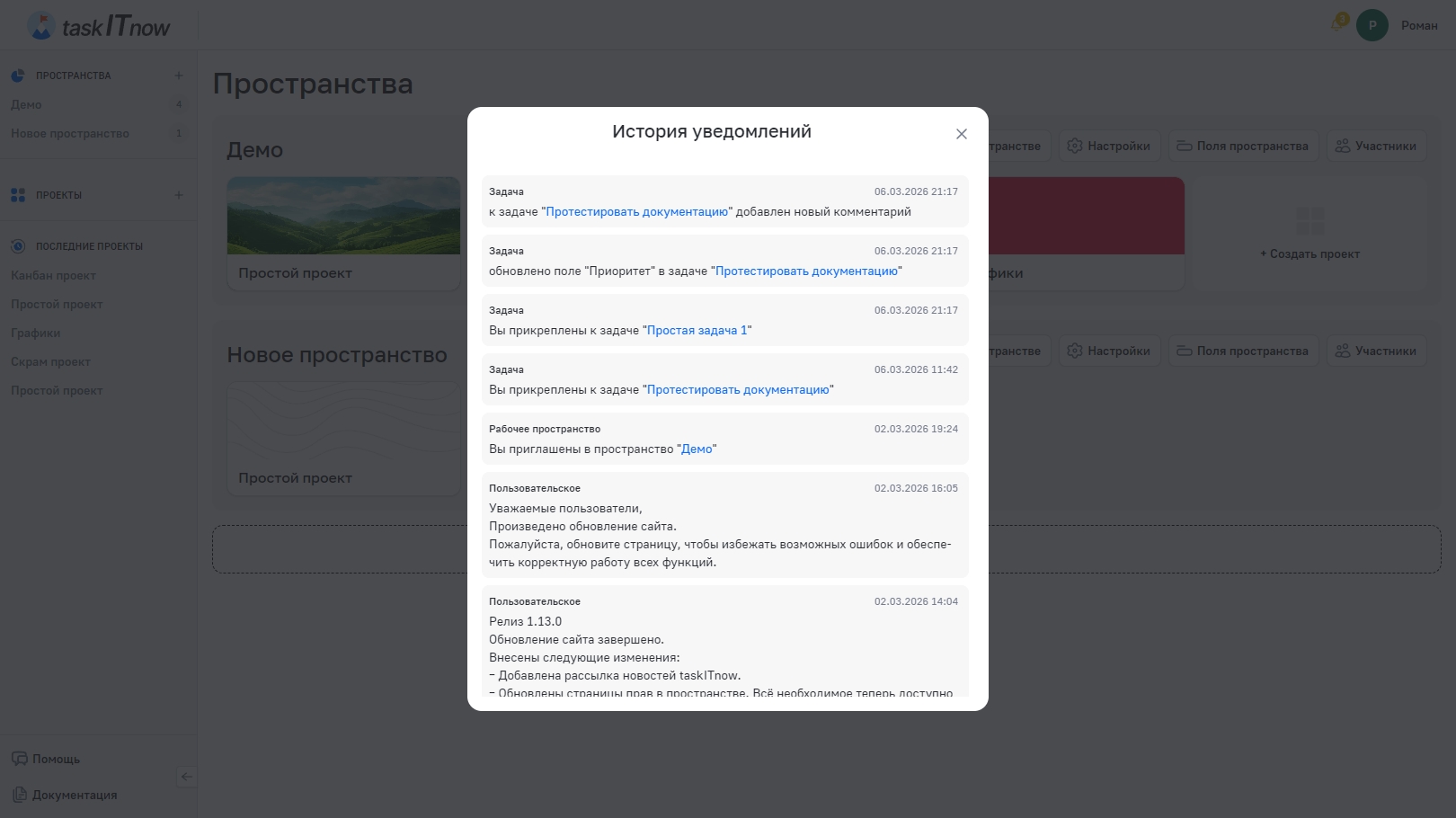Collapse the sidebar with arrow button
The height and width of the screenshot is (818, 1456).
[186, 777]
